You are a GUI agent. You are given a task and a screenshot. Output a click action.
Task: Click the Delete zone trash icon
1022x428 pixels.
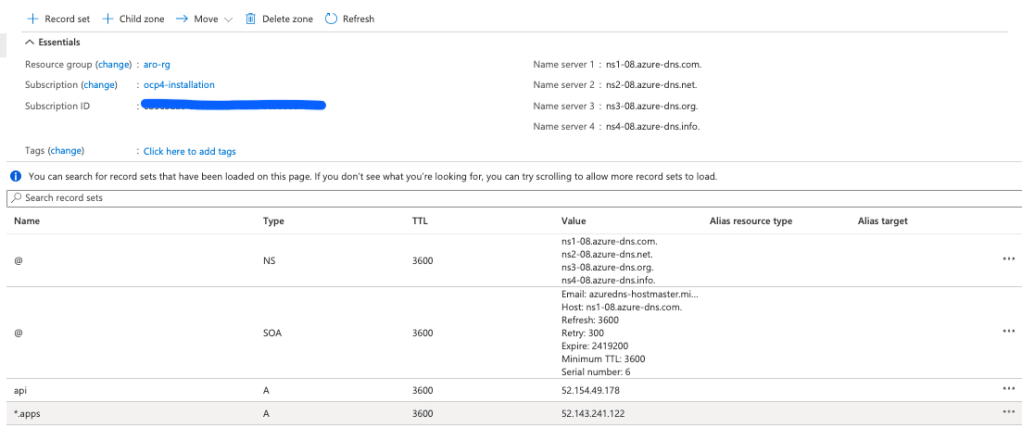click(250, 19)
